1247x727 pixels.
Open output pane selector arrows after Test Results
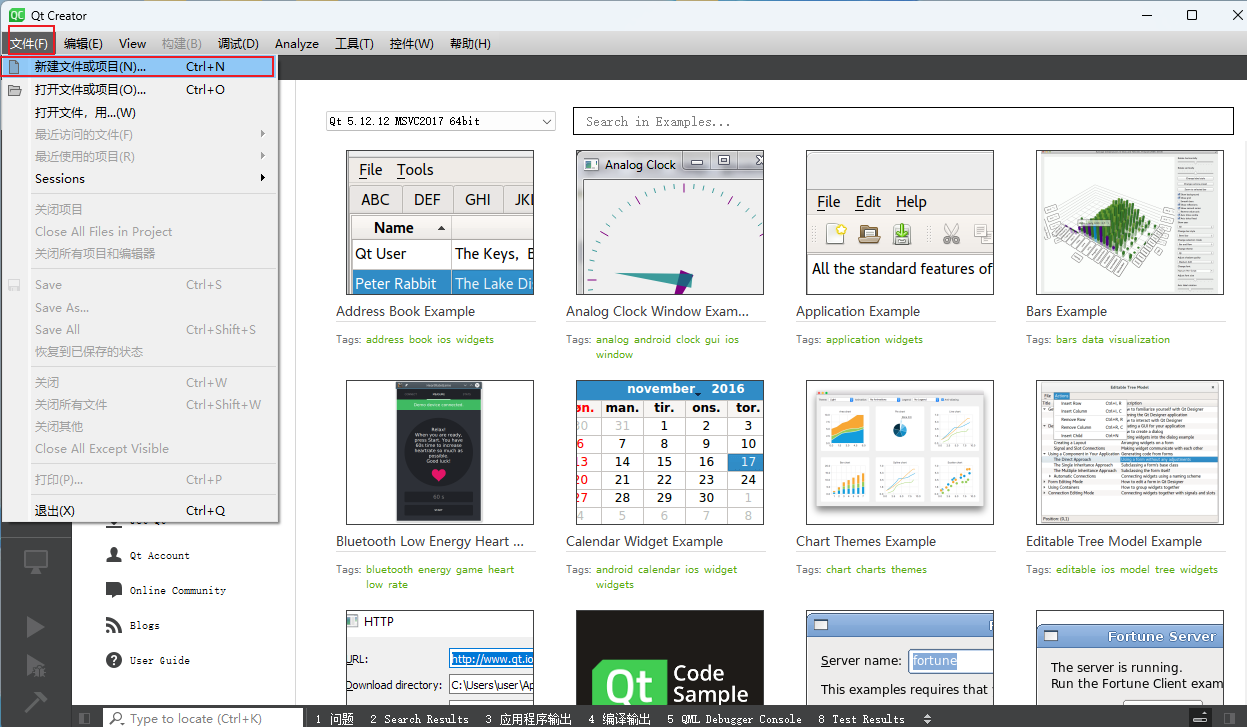[x=927, y=718]
